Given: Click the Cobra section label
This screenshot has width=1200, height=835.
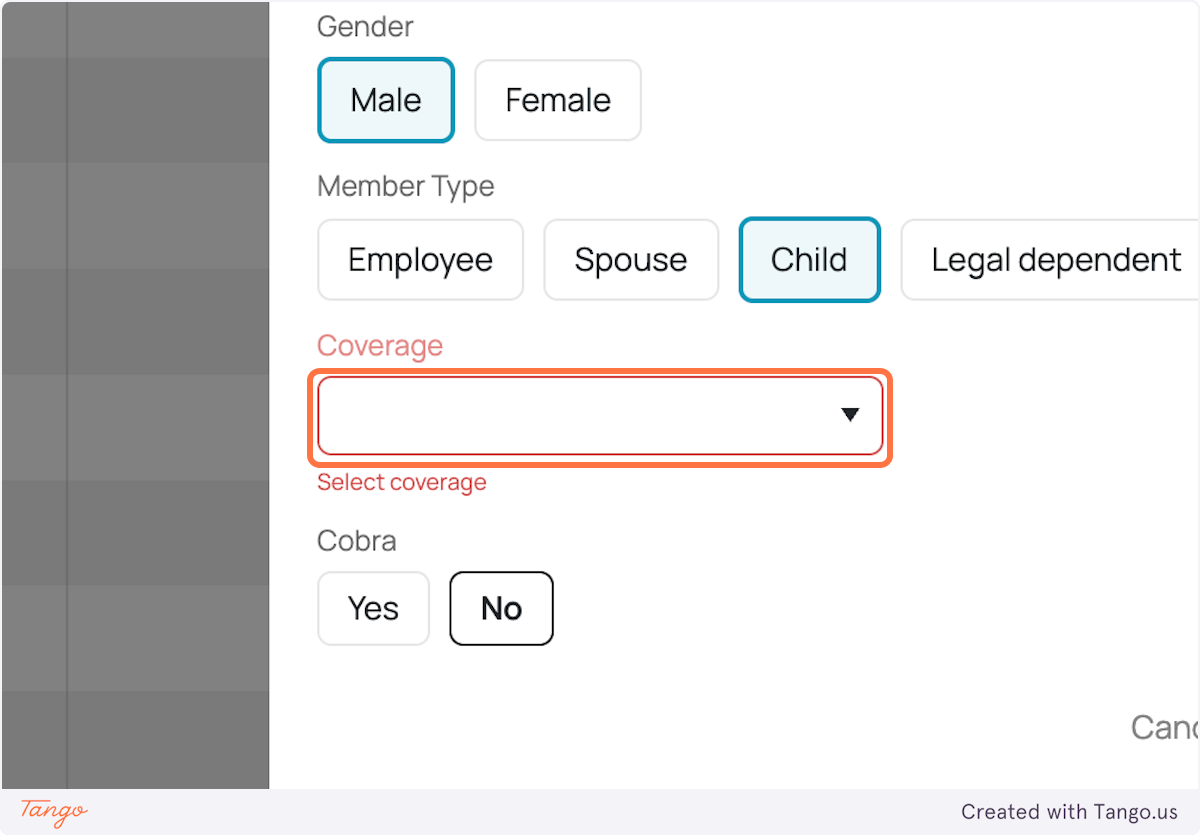Looking at the screenshot, I should 356,540.
